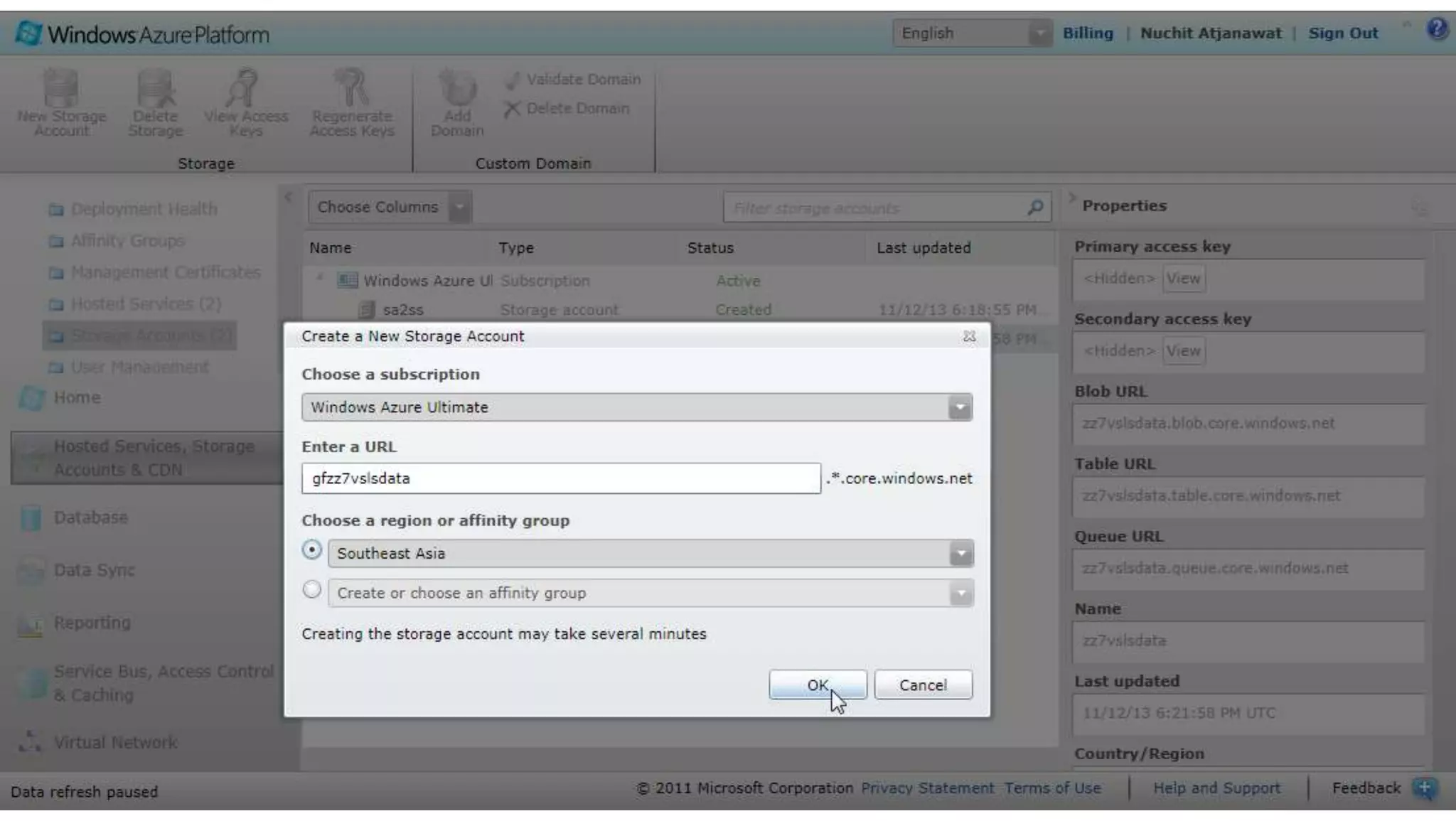Click in the Enter a URL text field
The height and width of the screenshot is (821, 1456).
pos(560,478)
